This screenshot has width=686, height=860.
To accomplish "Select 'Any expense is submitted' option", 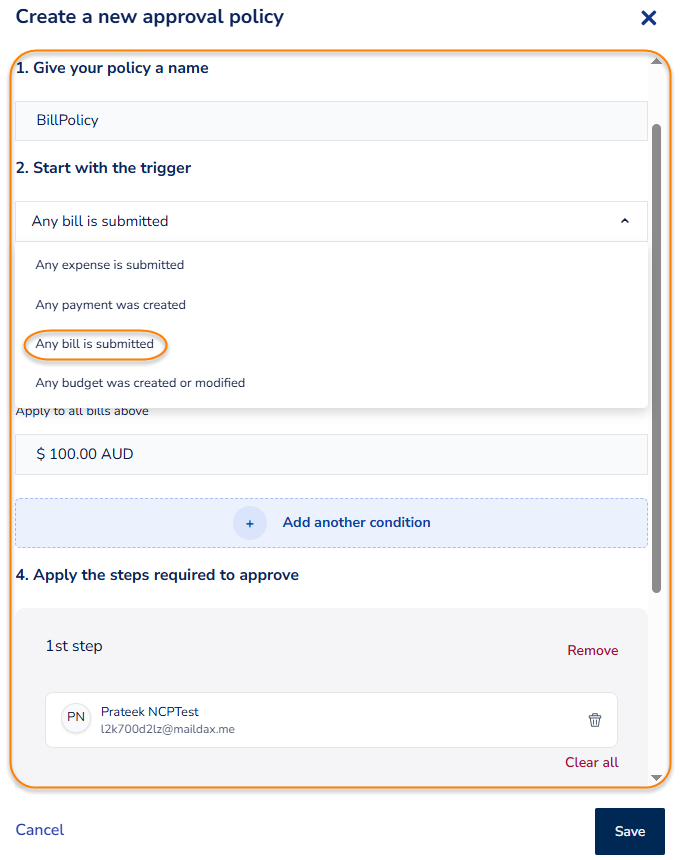I will 110,265.
